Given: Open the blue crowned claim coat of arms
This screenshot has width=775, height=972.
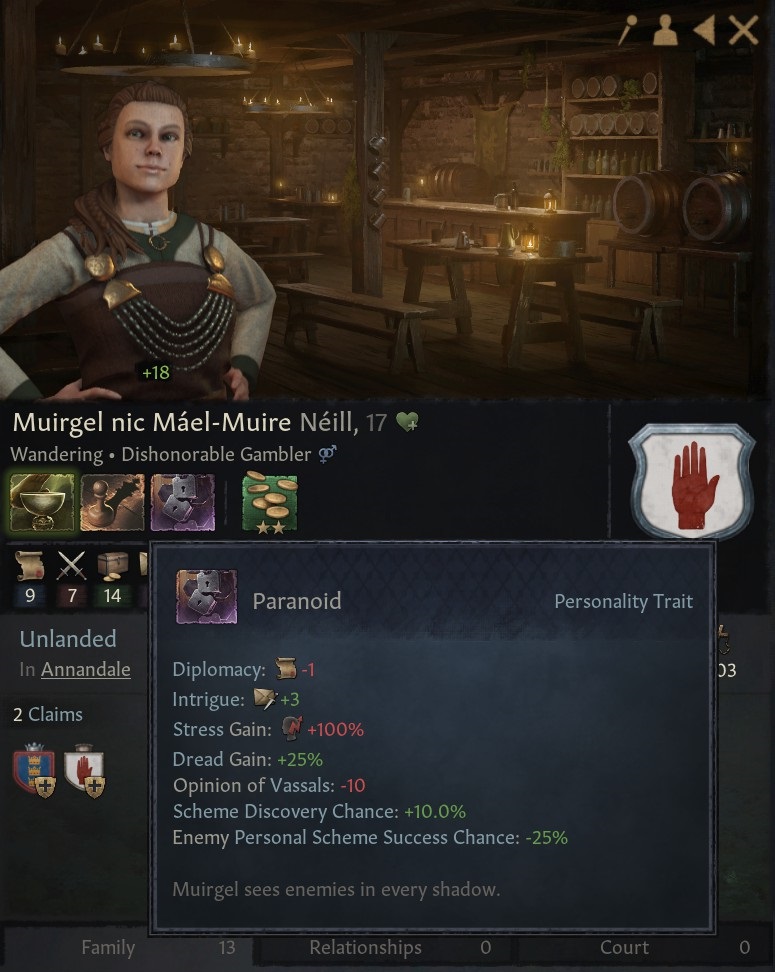Looking at the screenshot, I should [x=34, y=770].
